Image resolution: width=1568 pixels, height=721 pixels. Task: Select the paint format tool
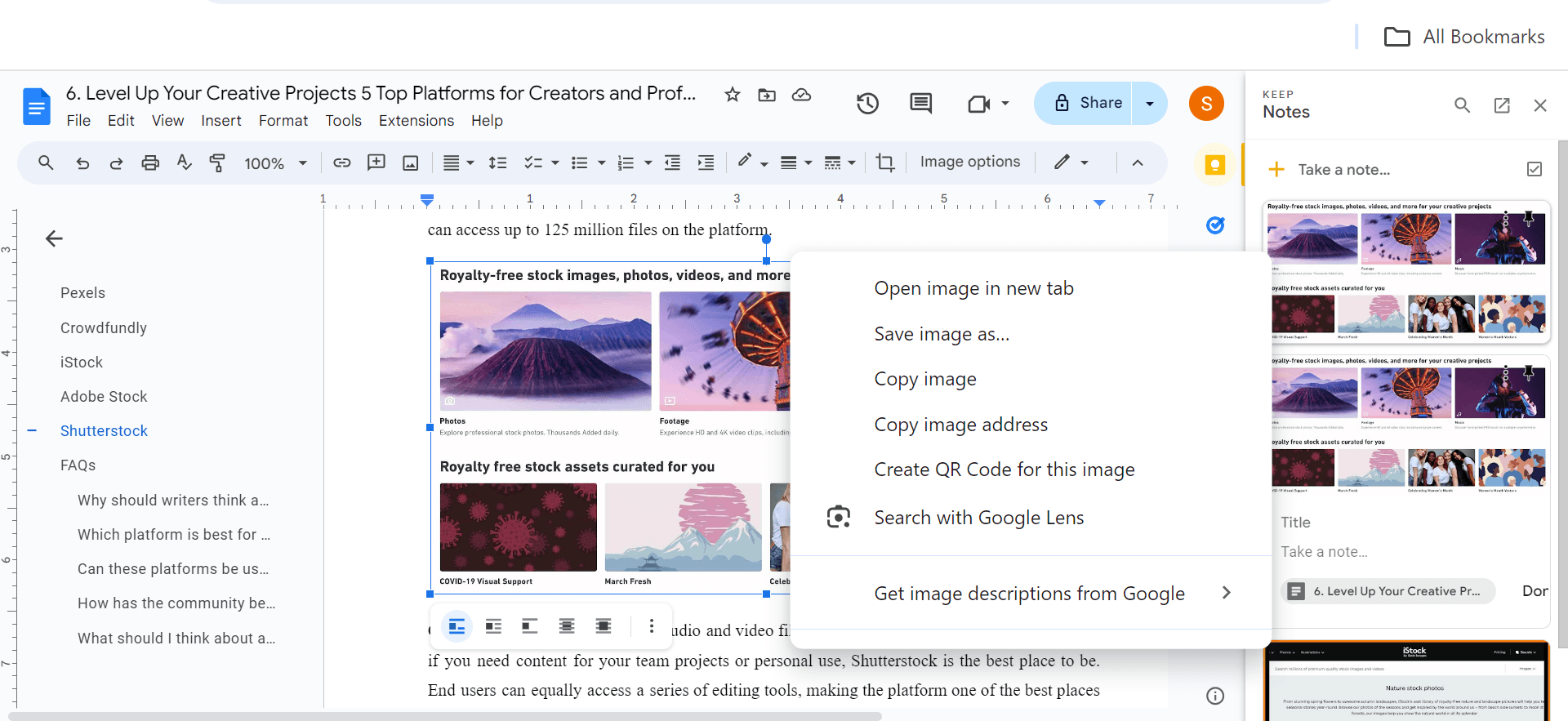(217, 162)
